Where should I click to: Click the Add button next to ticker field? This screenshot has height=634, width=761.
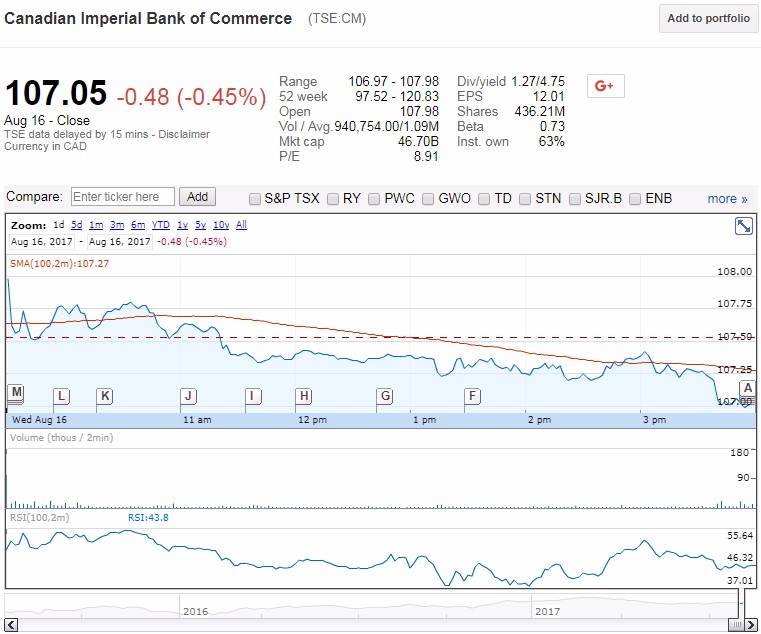197,197
